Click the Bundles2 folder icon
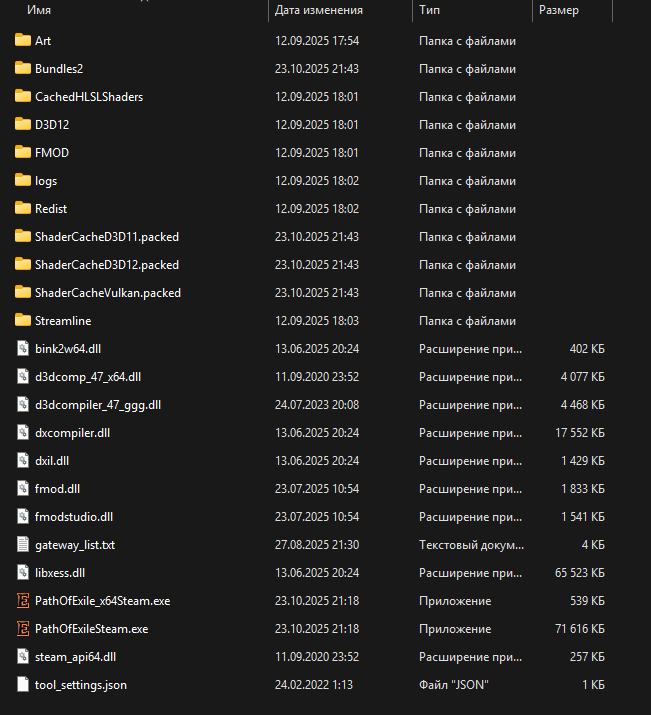 pyautogui.click(x=23, y=68)
